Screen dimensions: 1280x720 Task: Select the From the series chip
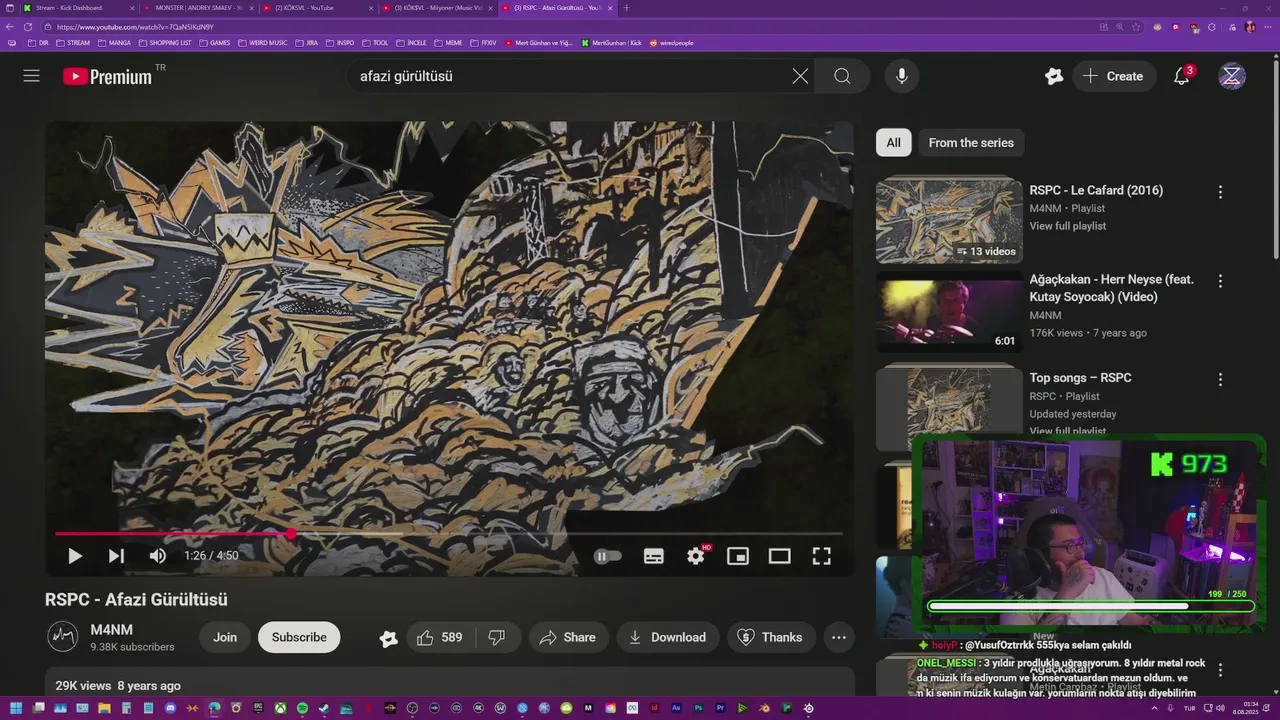971,143
